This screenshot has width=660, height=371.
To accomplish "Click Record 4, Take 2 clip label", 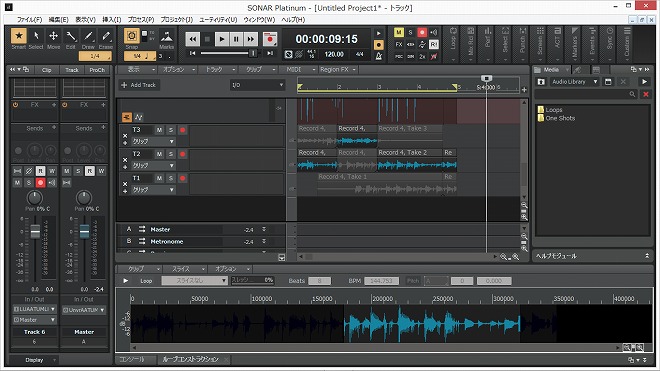I will (x=402, y=152).
